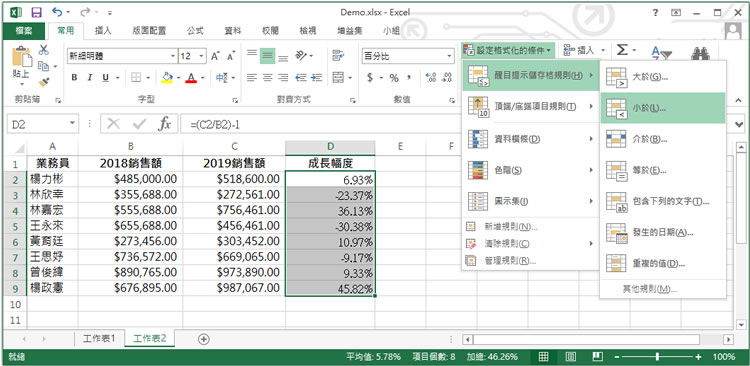Image resolution: width=750 pixels, height=366 pixels.
Task: Open the font size dropdown showing 12
Action: pos(202,56)
